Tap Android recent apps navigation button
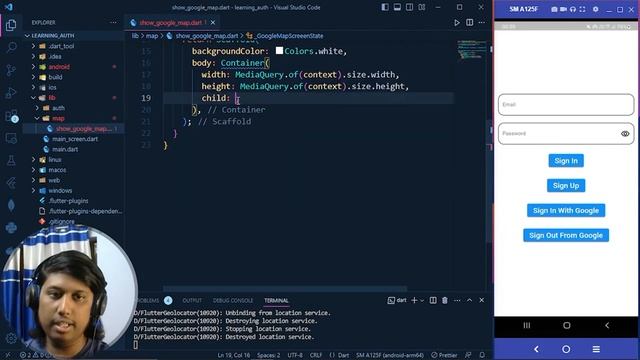 click(x=527, y=325)
